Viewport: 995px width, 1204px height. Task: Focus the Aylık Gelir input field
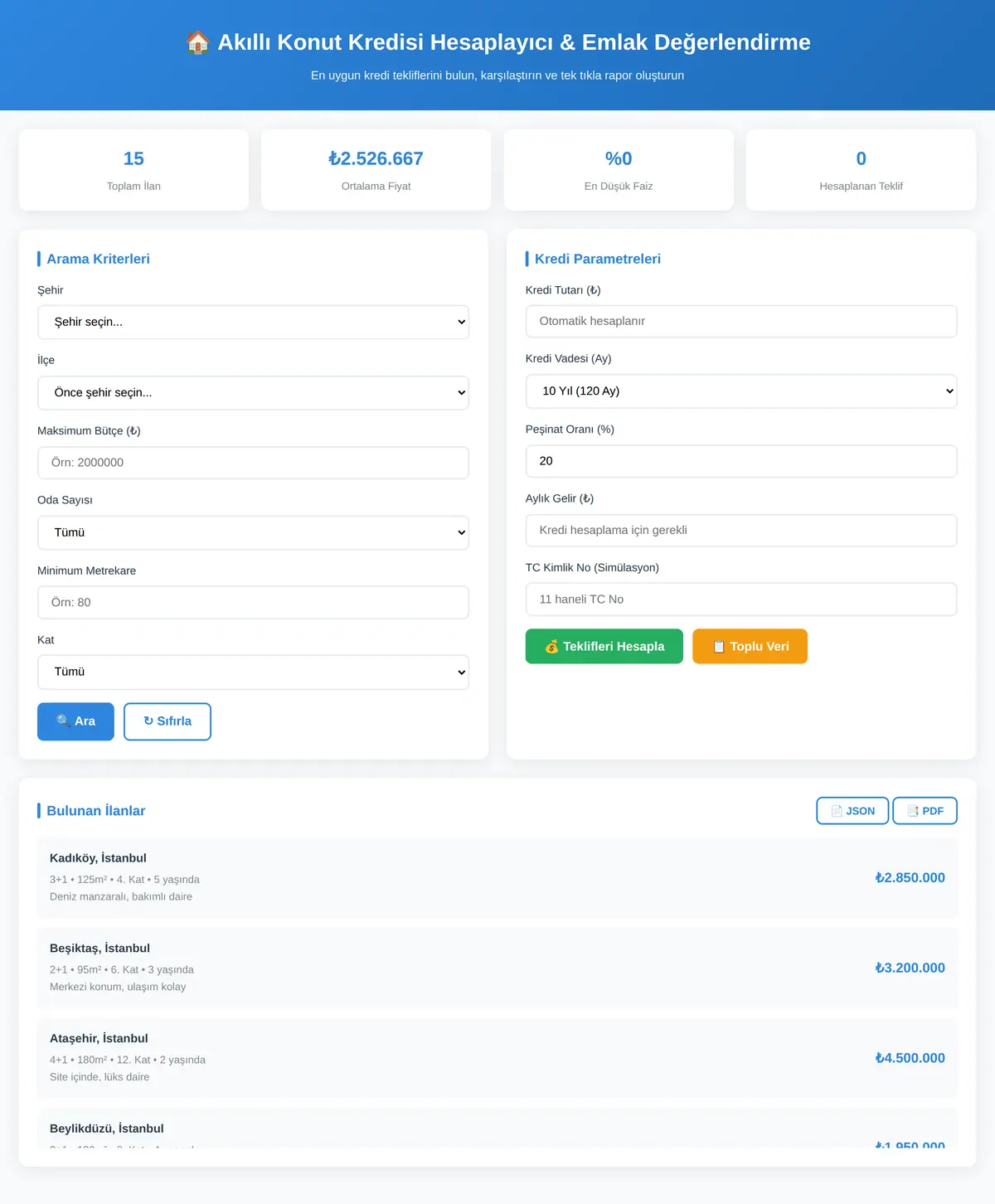point(741,530)
